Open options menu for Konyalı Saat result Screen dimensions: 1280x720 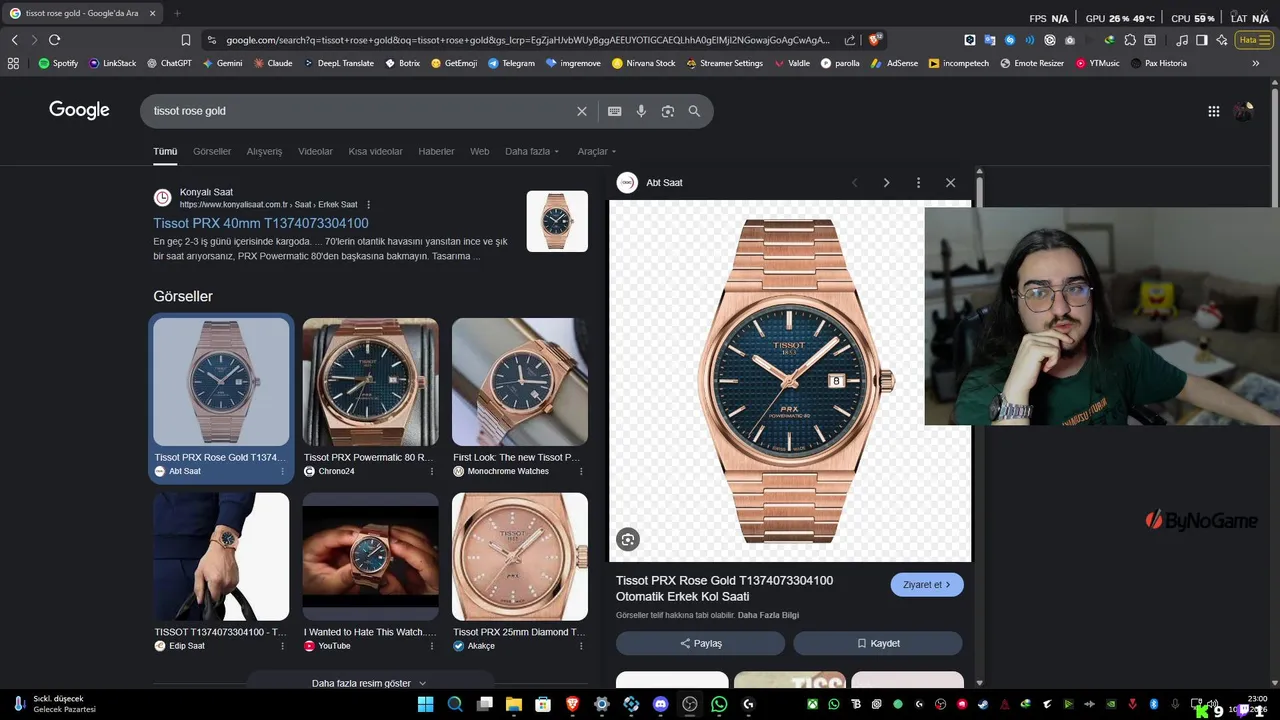(x=368, y=205)
